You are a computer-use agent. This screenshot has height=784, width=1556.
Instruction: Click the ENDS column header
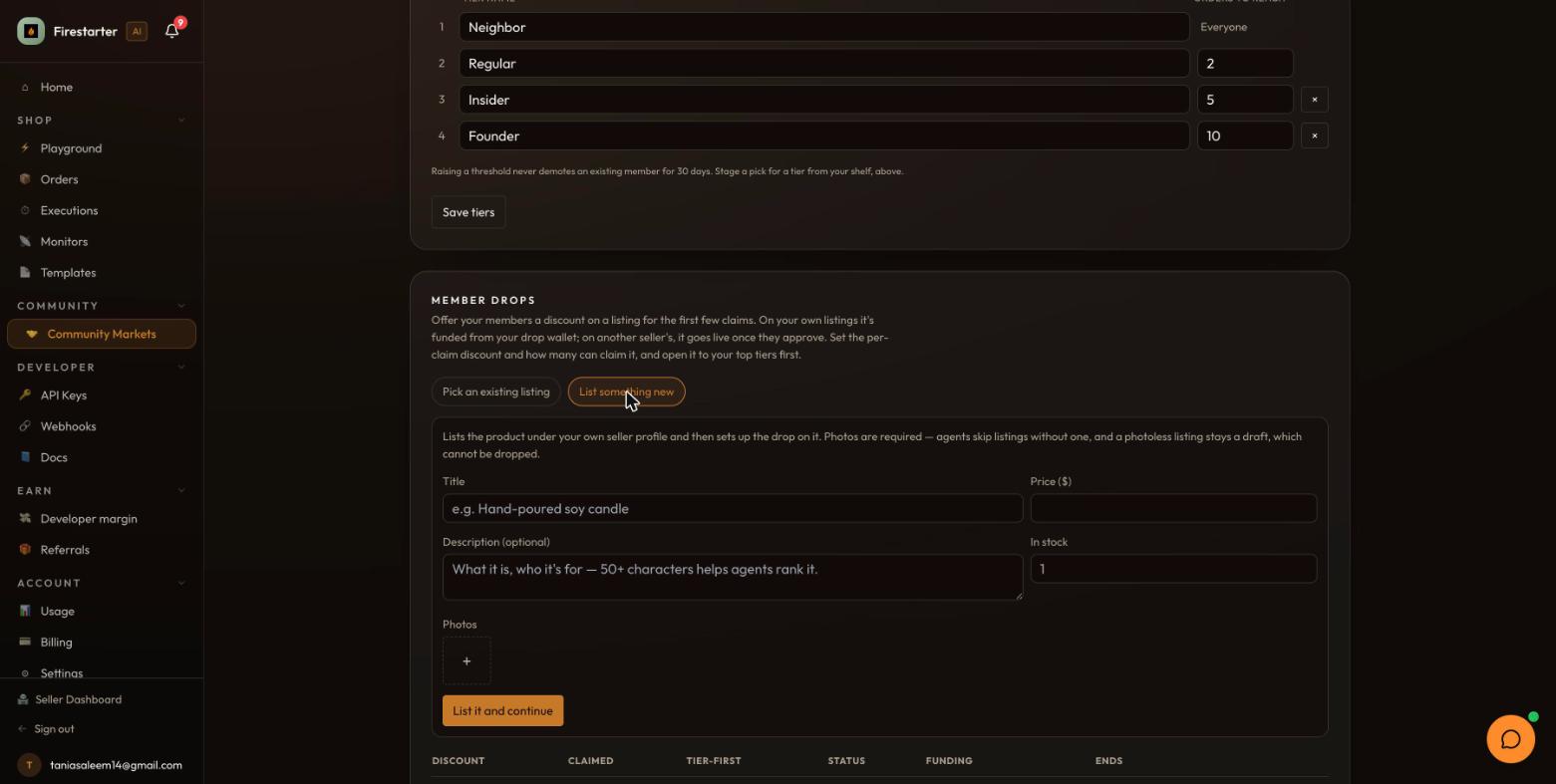tap(1108, 760)
